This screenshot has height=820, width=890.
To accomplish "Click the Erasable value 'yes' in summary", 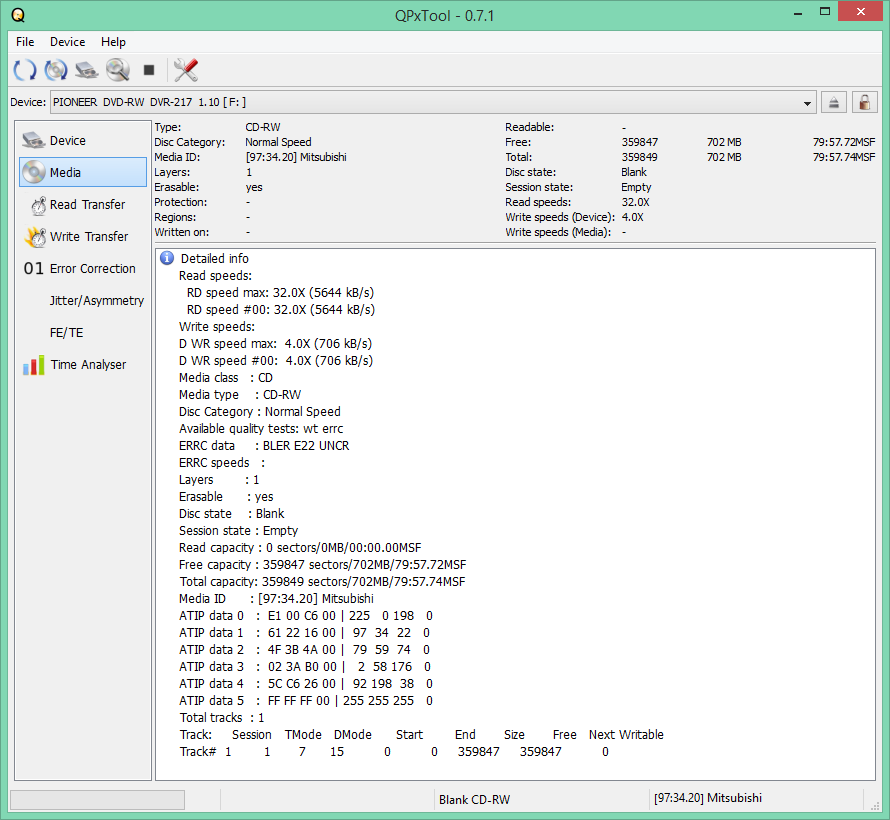I will 254,187.
